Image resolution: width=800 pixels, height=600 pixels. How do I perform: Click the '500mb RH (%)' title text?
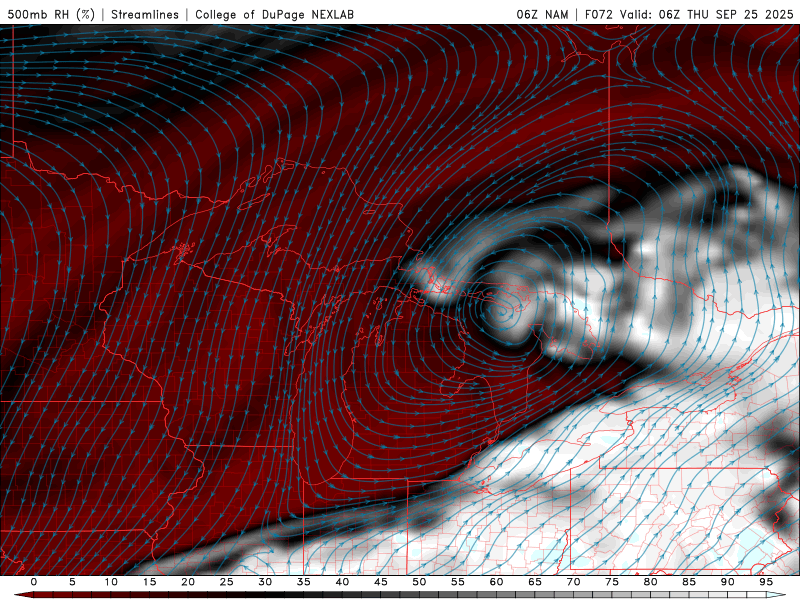pyautogui.click(x=51, y=14)
